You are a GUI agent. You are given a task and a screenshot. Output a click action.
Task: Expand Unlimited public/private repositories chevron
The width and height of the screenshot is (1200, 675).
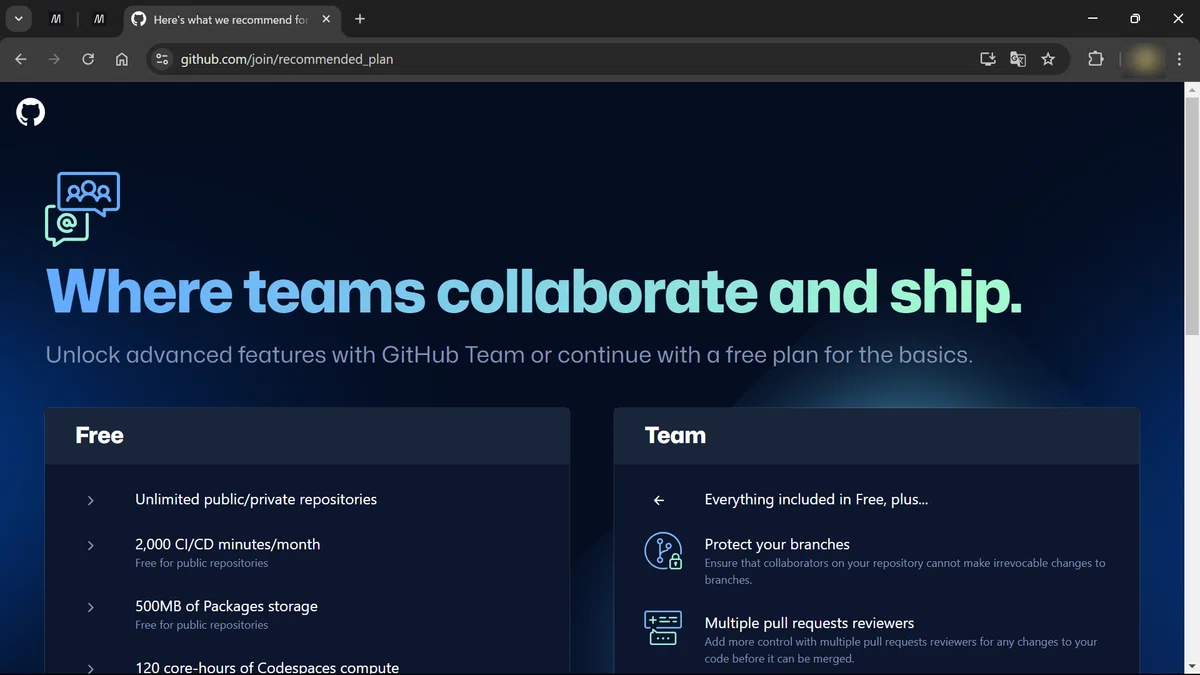[90, 500]
